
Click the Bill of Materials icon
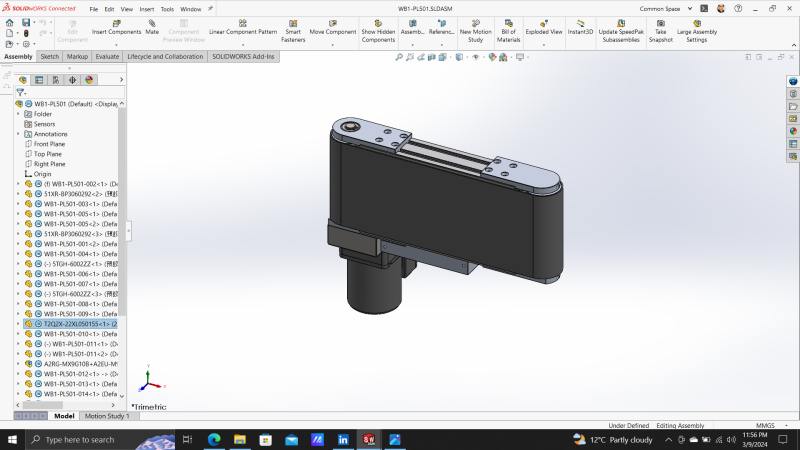pyautogui.click(x=509, y=23)
